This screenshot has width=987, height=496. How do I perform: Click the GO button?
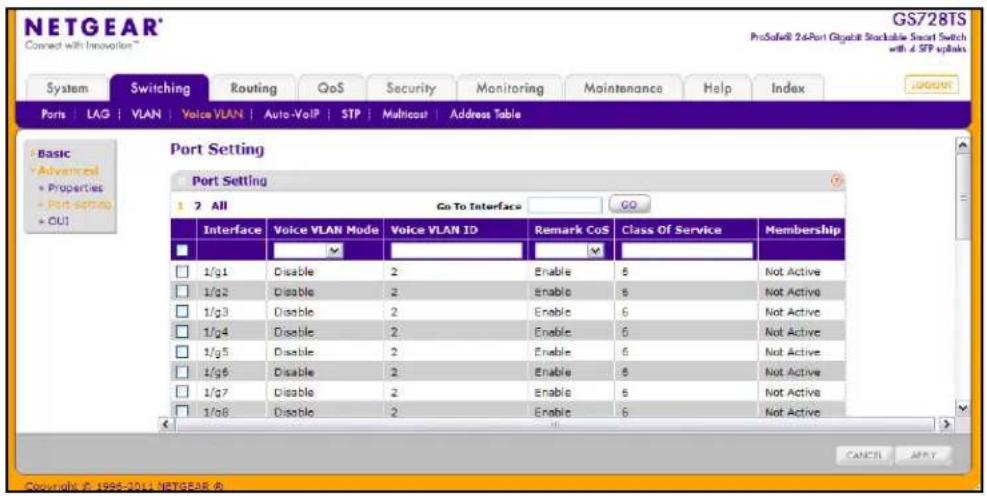[629, 205]
